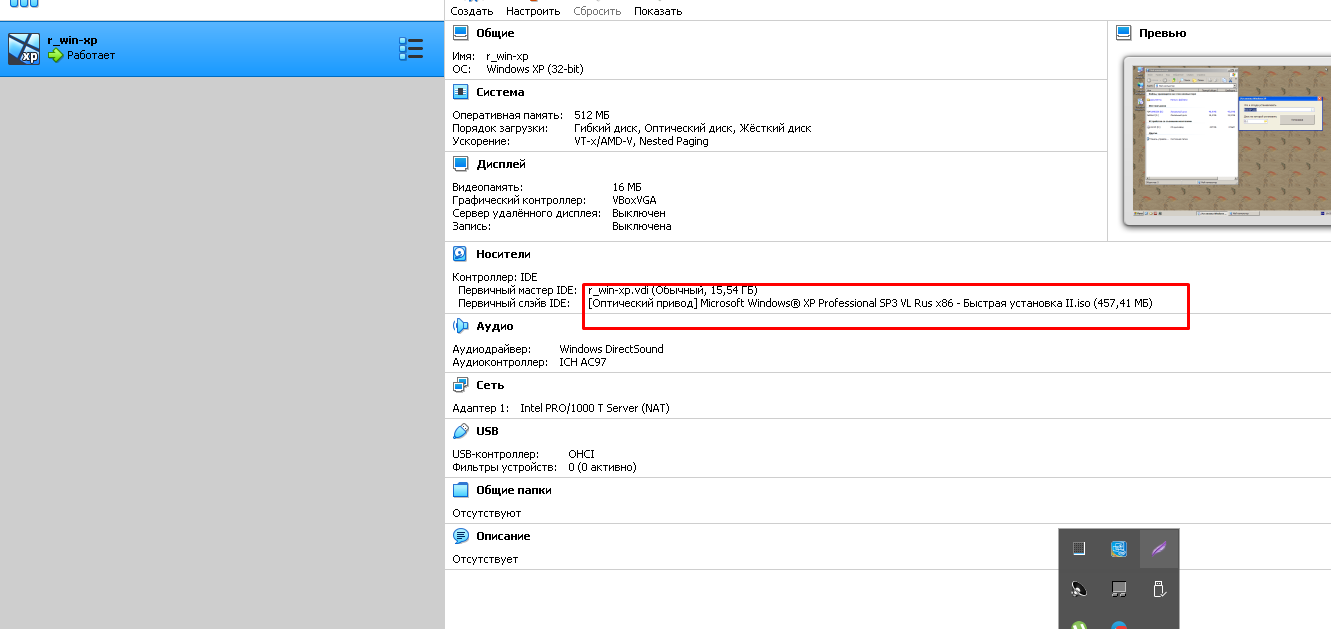Click the Windows XP icon of r_win-xp
Viewport: 1331px width, 629px height.
pyautogui.click(x=23, y=49)
